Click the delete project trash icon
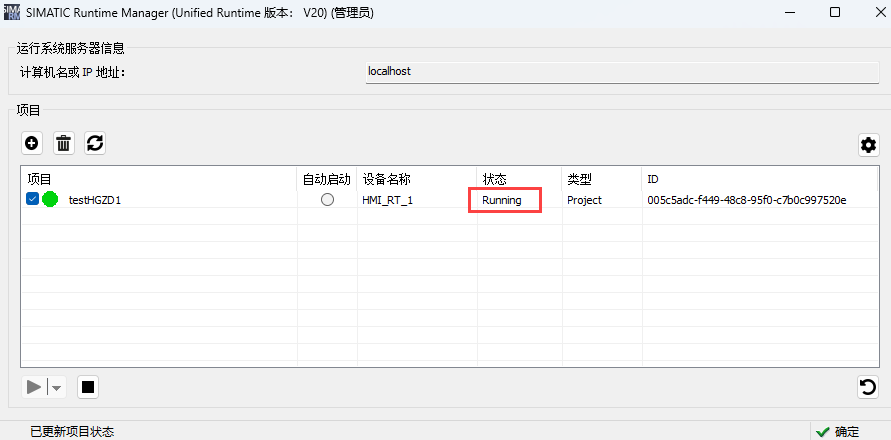 (63, 143)
